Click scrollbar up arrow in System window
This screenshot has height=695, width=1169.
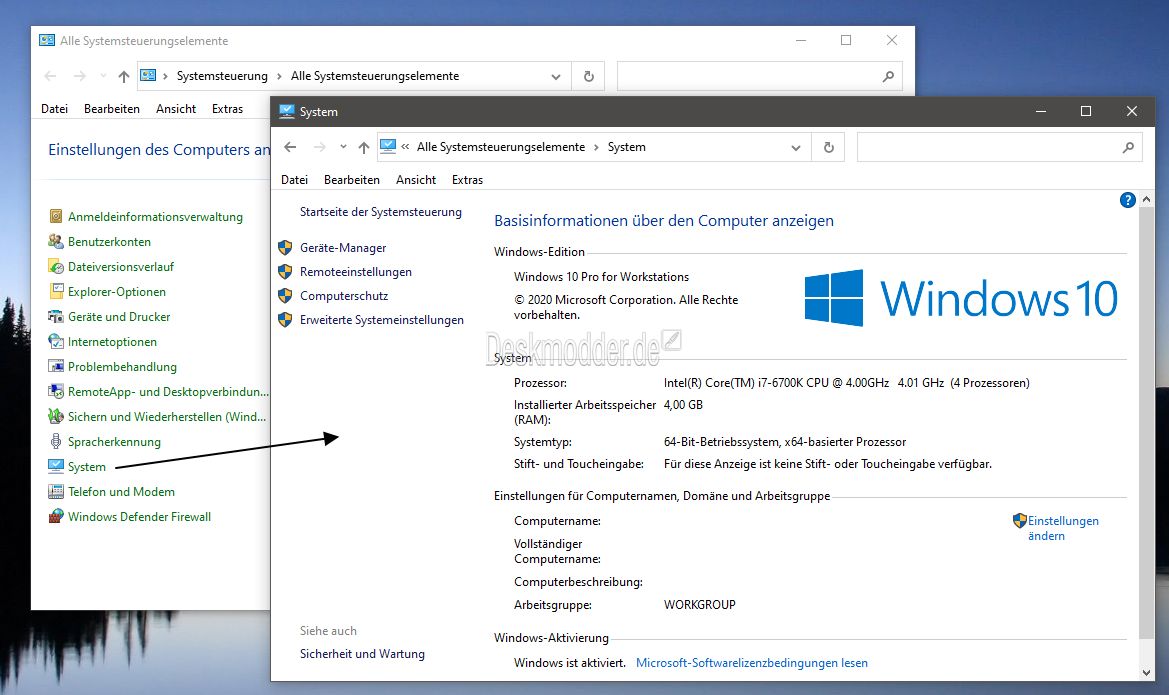pos(1147,199)
